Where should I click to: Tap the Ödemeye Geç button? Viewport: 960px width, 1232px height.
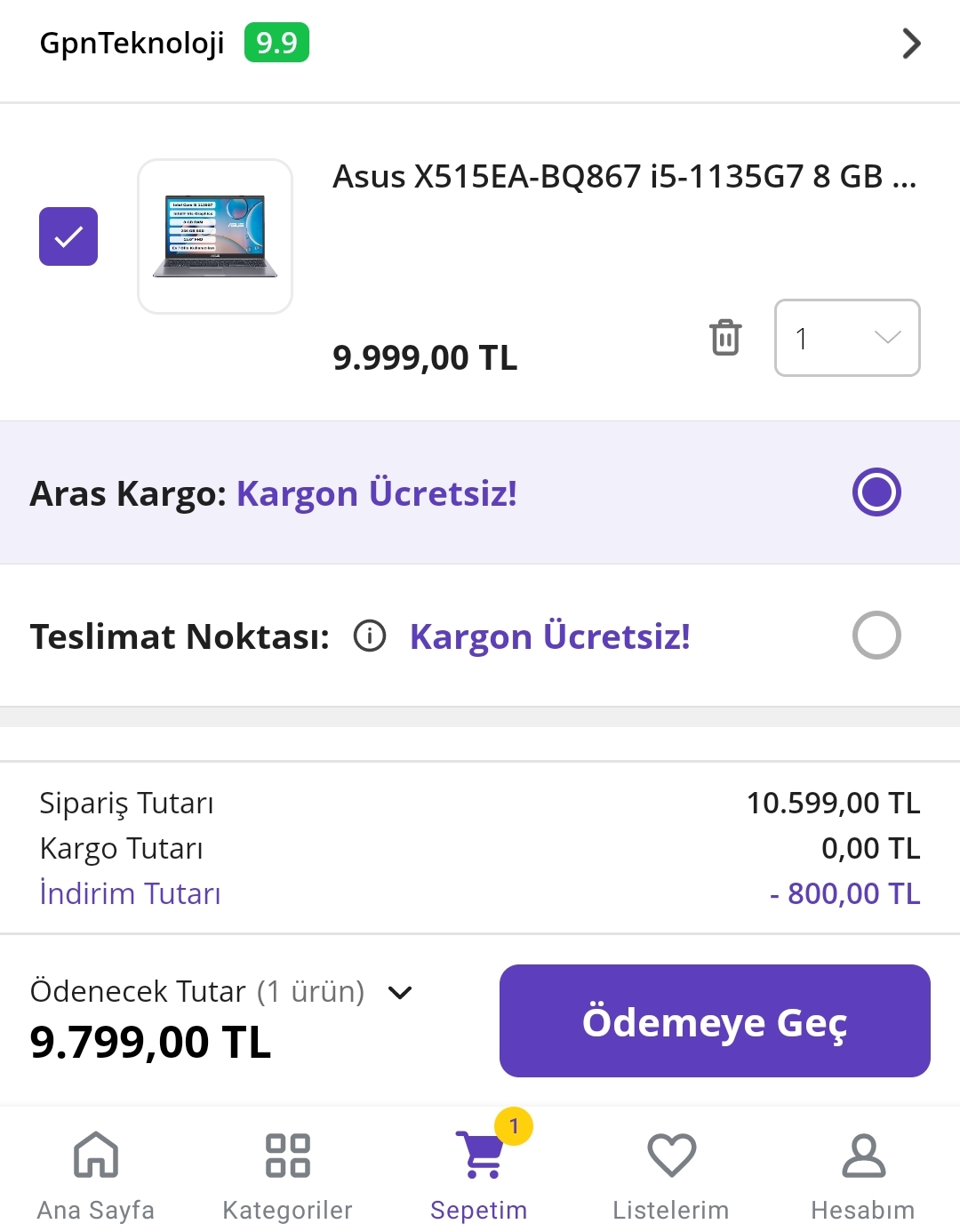715,1021
